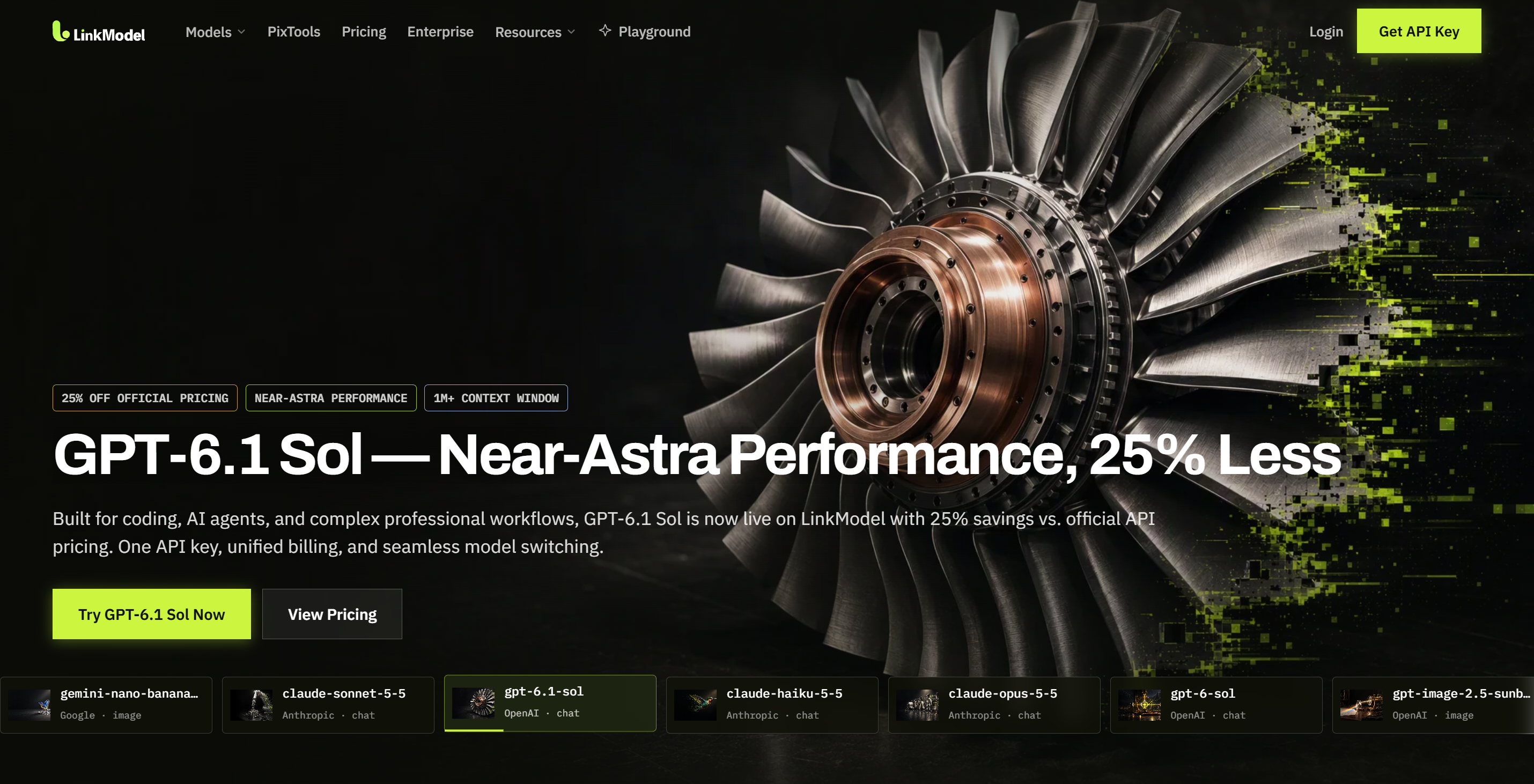Expand the Resources dropdown menu
Image resolution: width=1534 pixels, height=784 pixels.
pos(535,32)
